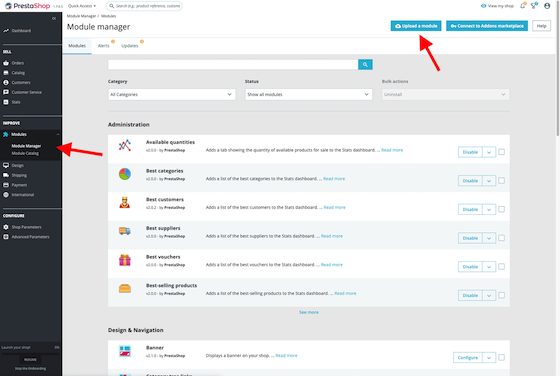Click the Help button
560x376 pixels.
click(x=541, y=26)
